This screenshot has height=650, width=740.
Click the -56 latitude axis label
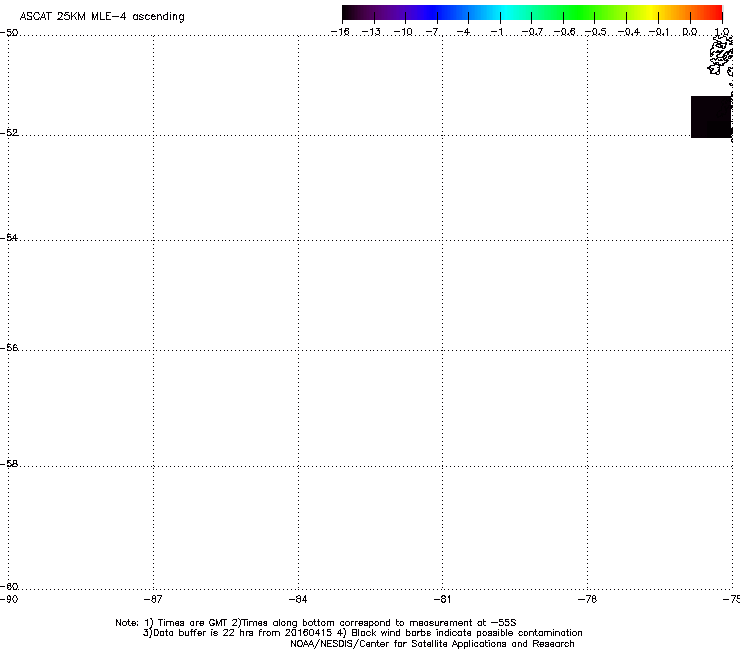coord(9,347)
